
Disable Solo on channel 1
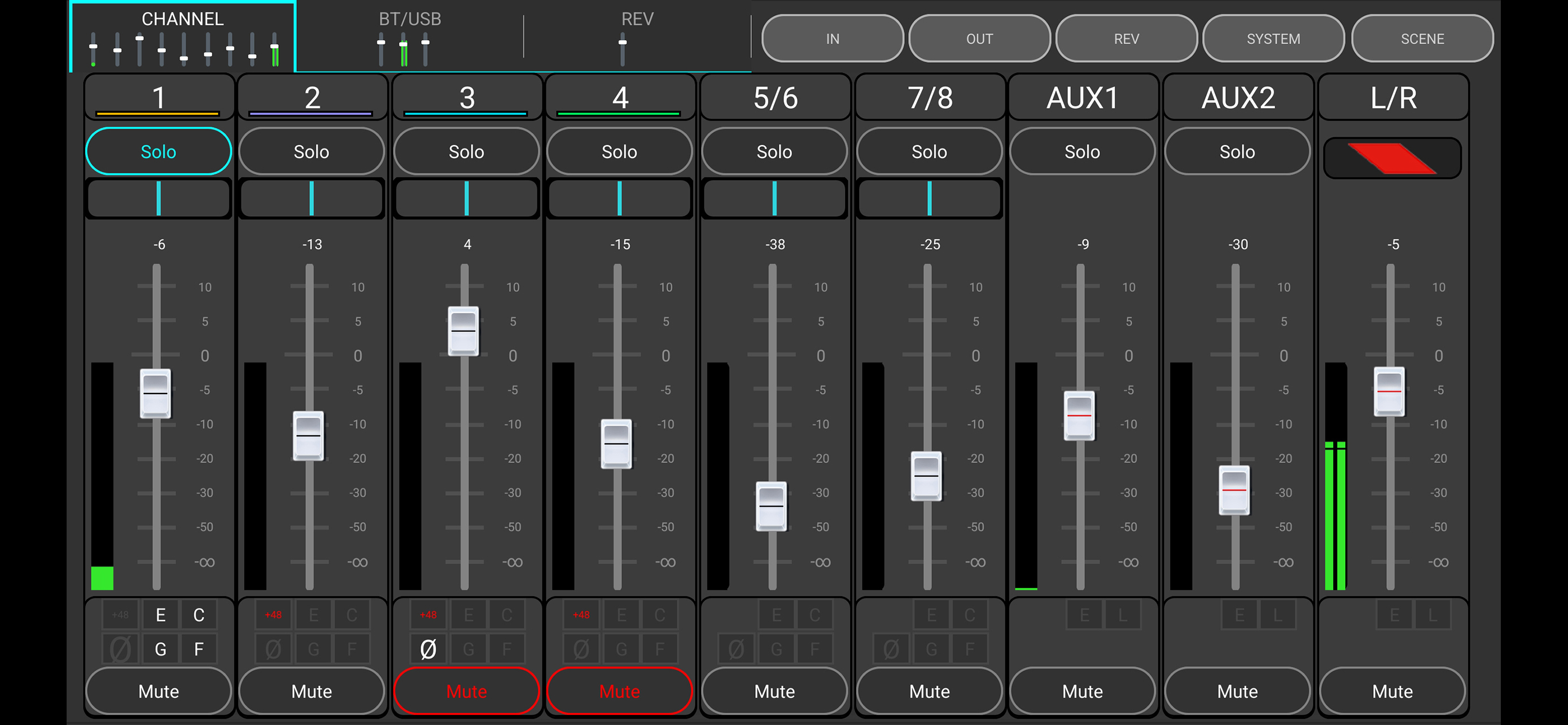point(158,151)
